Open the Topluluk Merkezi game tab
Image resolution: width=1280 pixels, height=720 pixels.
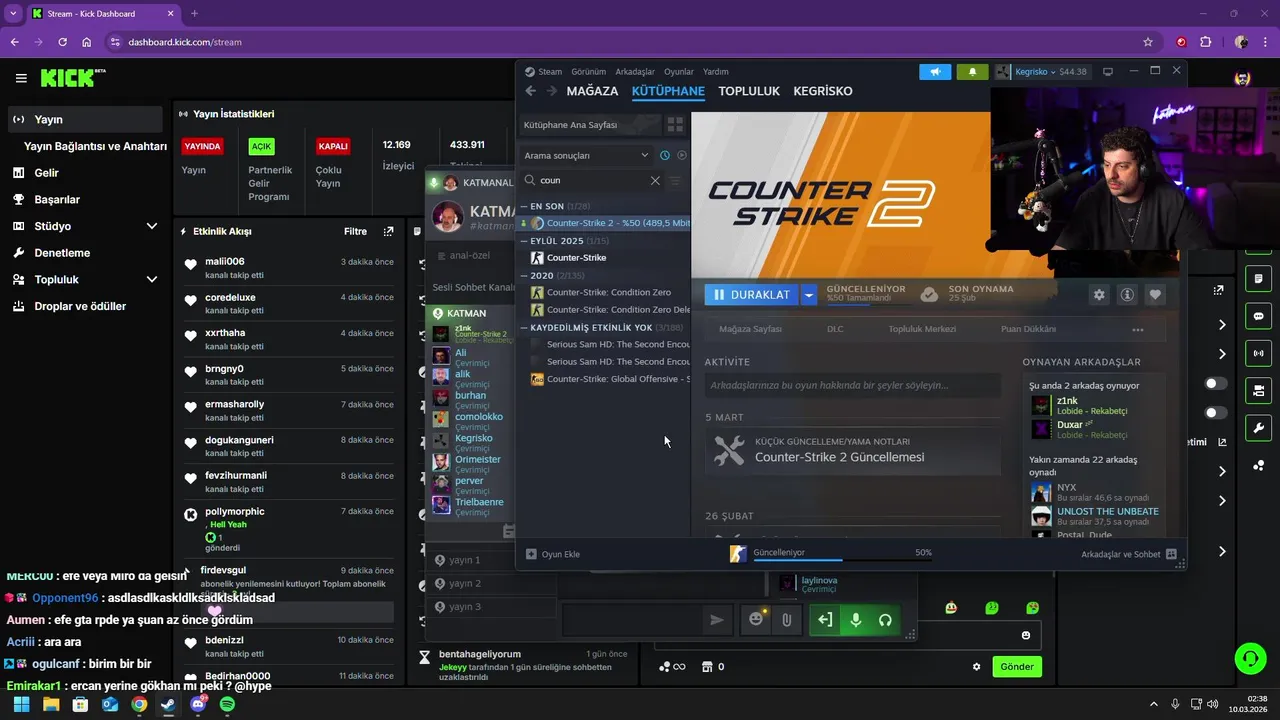[x=922, y=329]
